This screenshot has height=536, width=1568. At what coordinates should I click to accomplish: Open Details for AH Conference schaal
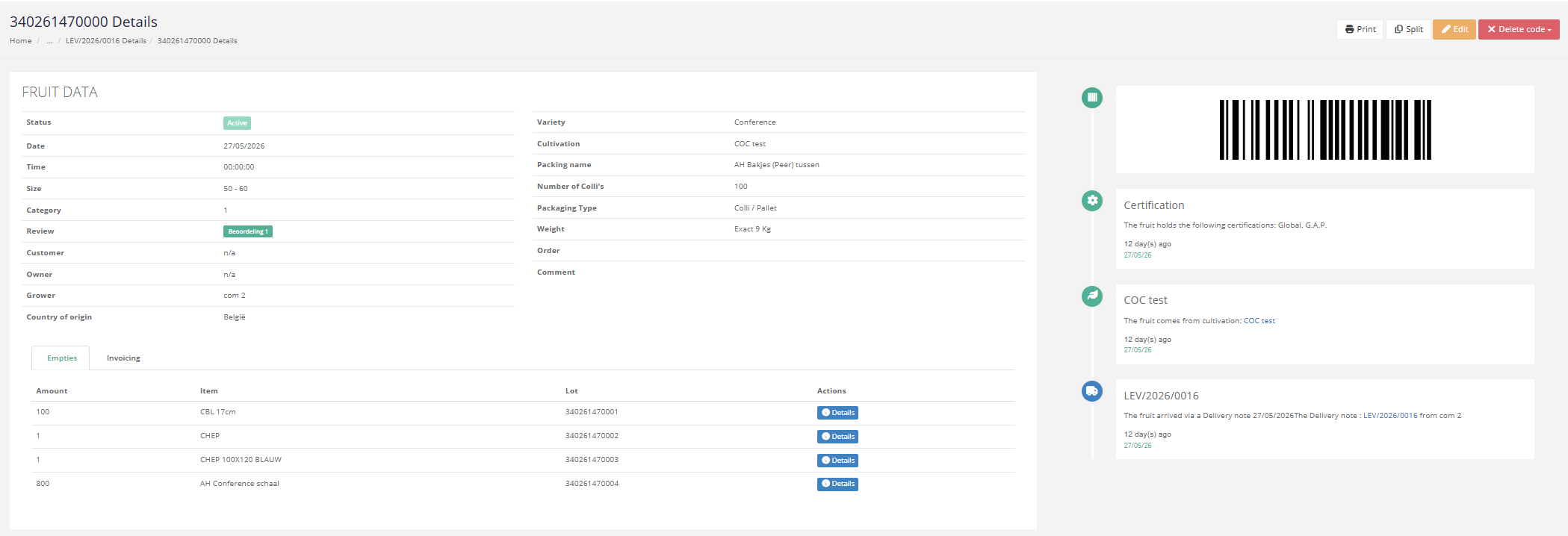click(837, 484)
